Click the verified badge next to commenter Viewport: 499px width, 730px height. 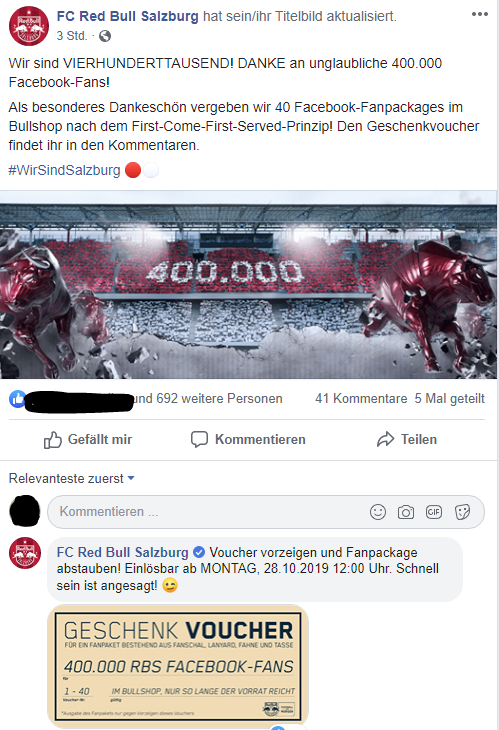[199, 552]
